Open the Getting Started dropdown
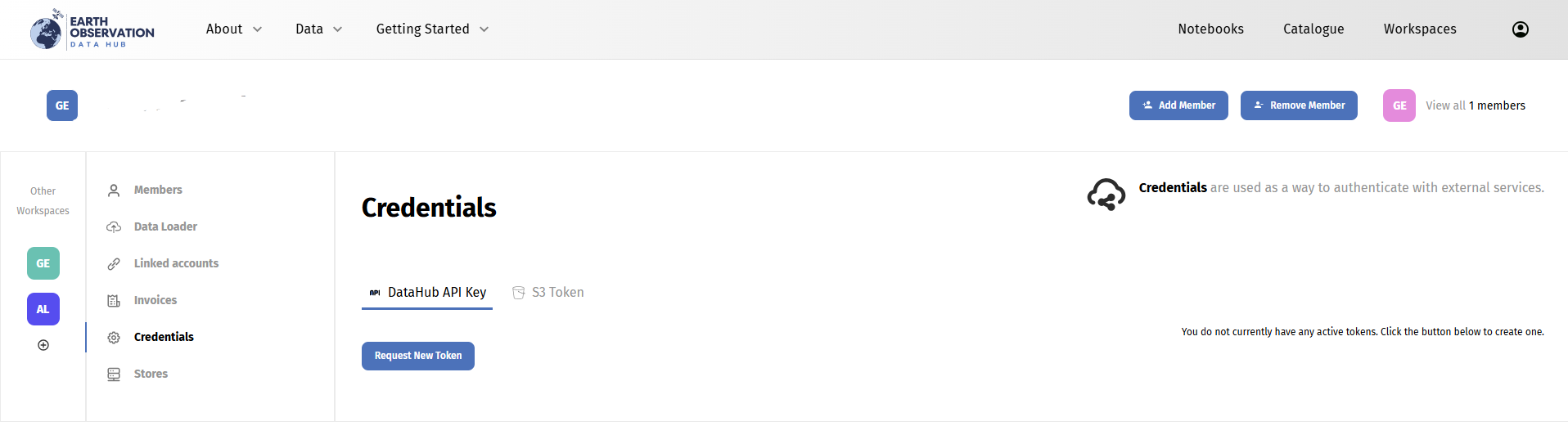1568x435 pixels. pyautogui.click(x=432, y=29)
